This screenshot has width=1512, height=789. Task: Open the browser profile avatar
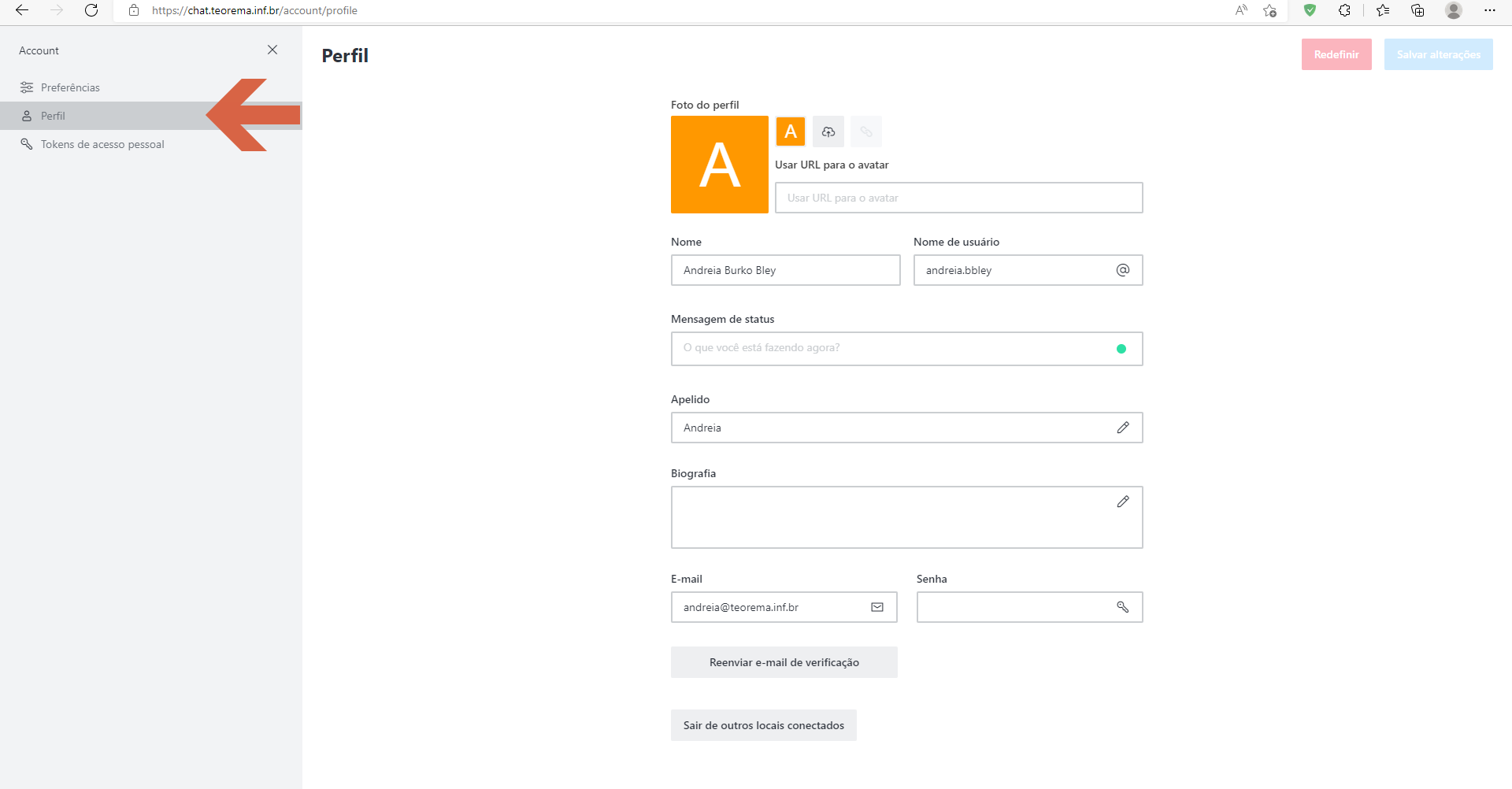click(1454, 10)
